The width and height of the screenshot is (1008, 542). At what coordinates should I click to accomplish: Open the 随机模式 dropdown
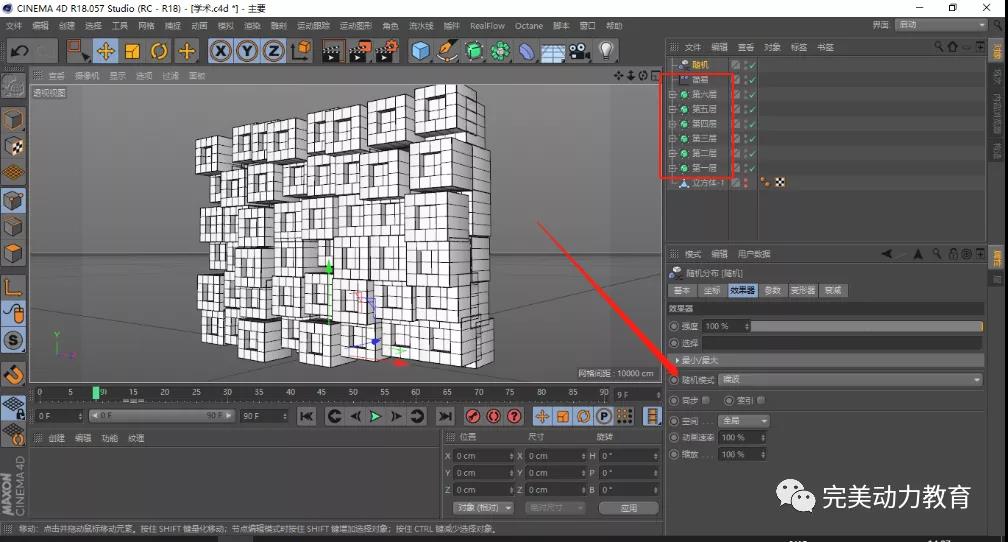[850, 380]
